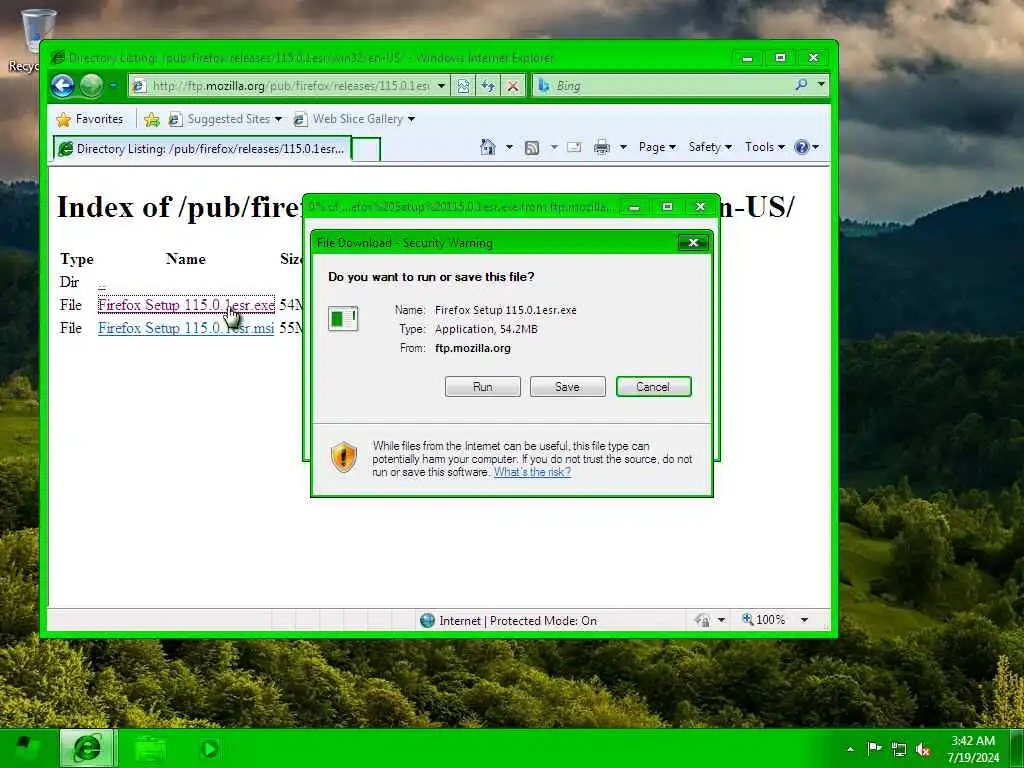This screenshot has width=1024, height=768.
Task: Click the Read Mail icon
Action: 574,147
